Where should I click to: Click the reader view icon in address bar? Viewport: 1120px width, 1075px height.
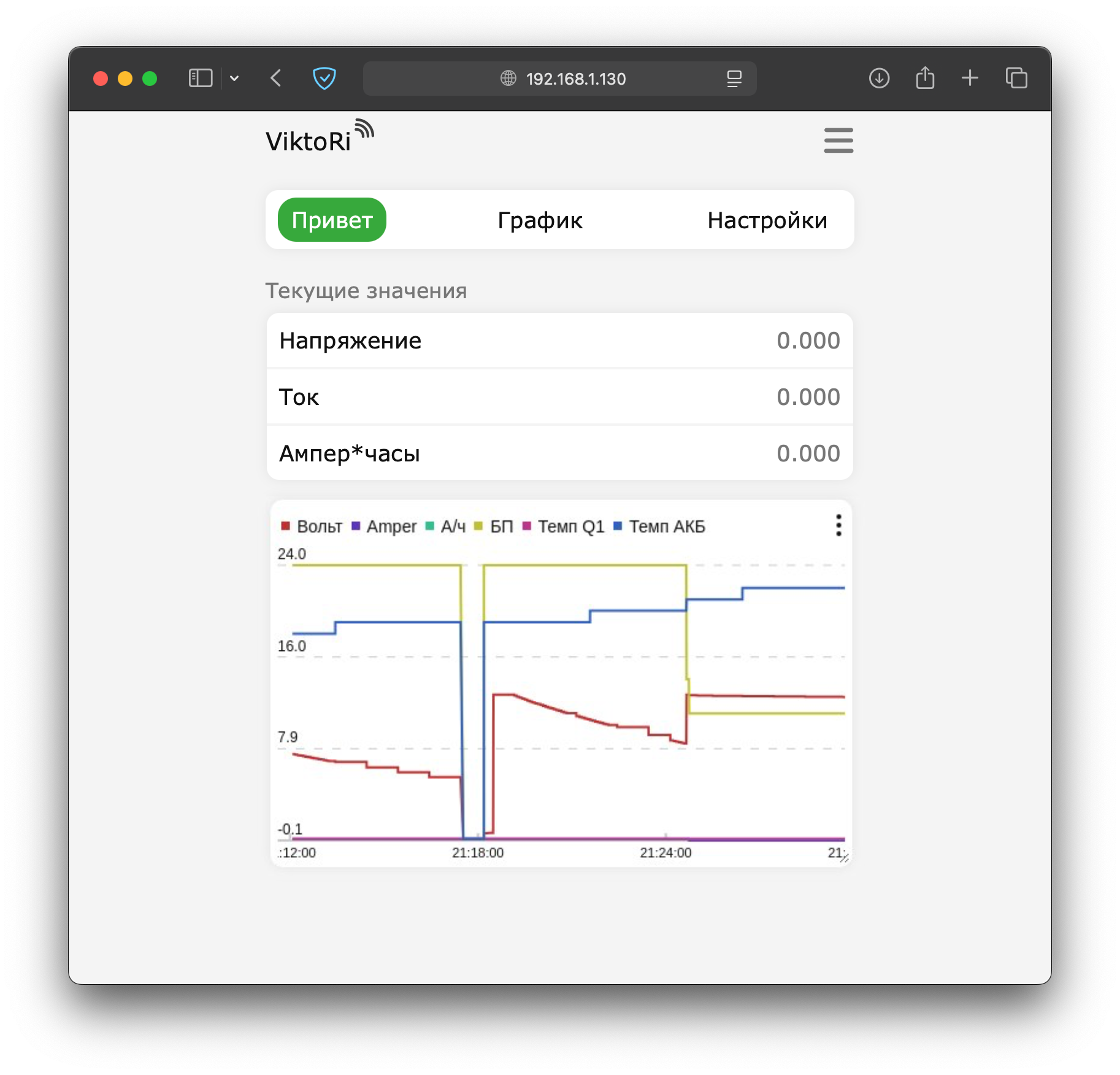(734, 79)
